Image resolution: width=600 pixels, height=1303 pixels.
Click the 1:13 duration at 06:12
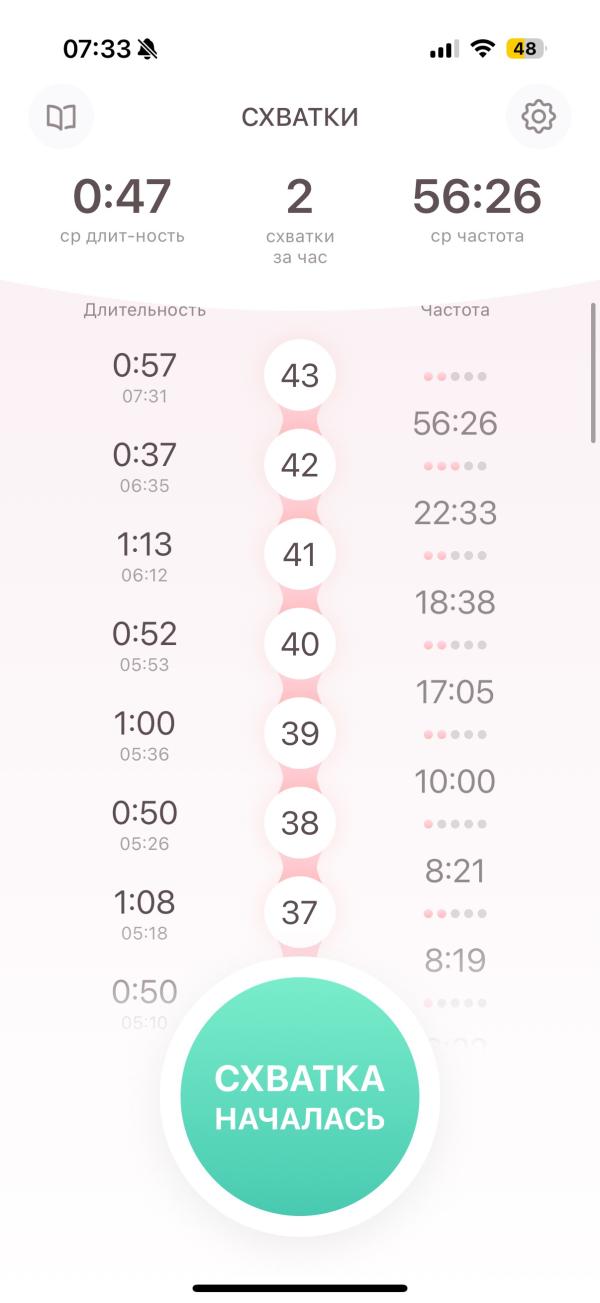coord(144,555)
